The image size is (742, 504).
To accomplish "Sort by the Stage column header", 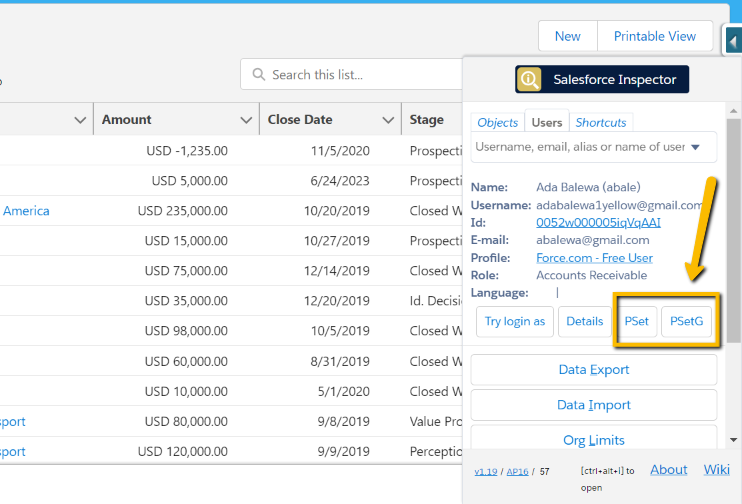I will pos(426,120).
